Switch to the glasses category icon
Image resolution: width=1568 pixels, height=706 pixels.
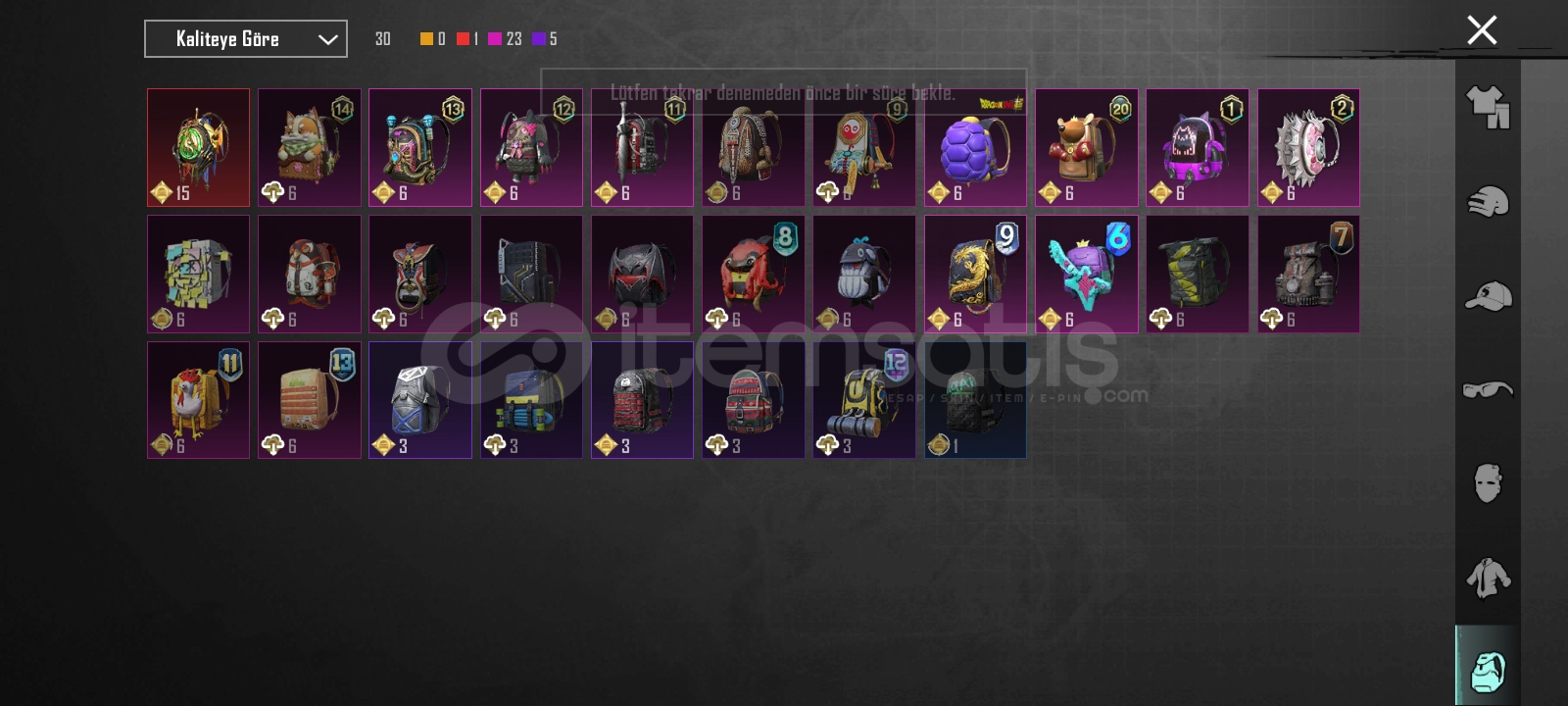(1488, 389)
